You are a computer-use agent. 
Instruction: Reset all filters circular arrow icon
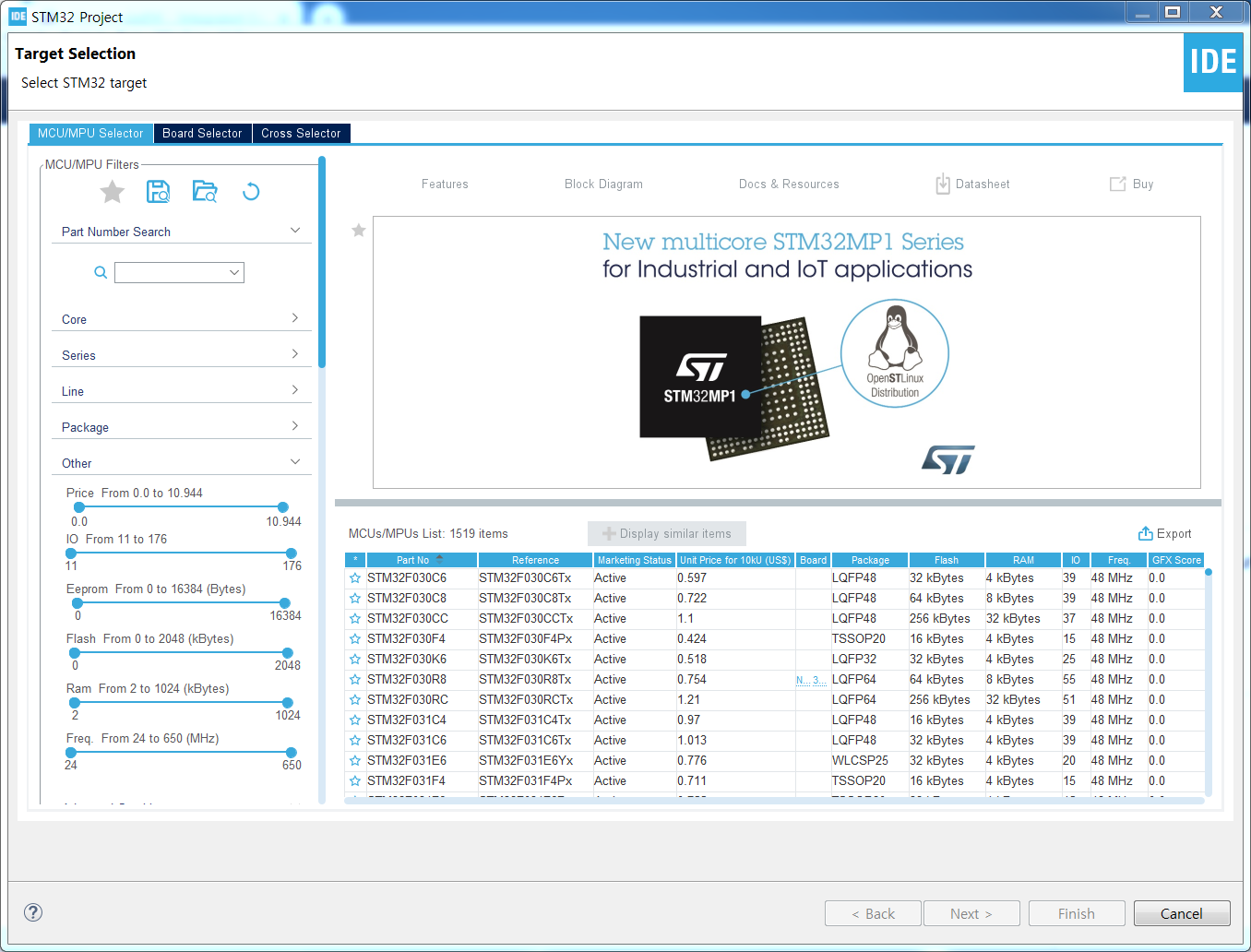coord(251,192)
